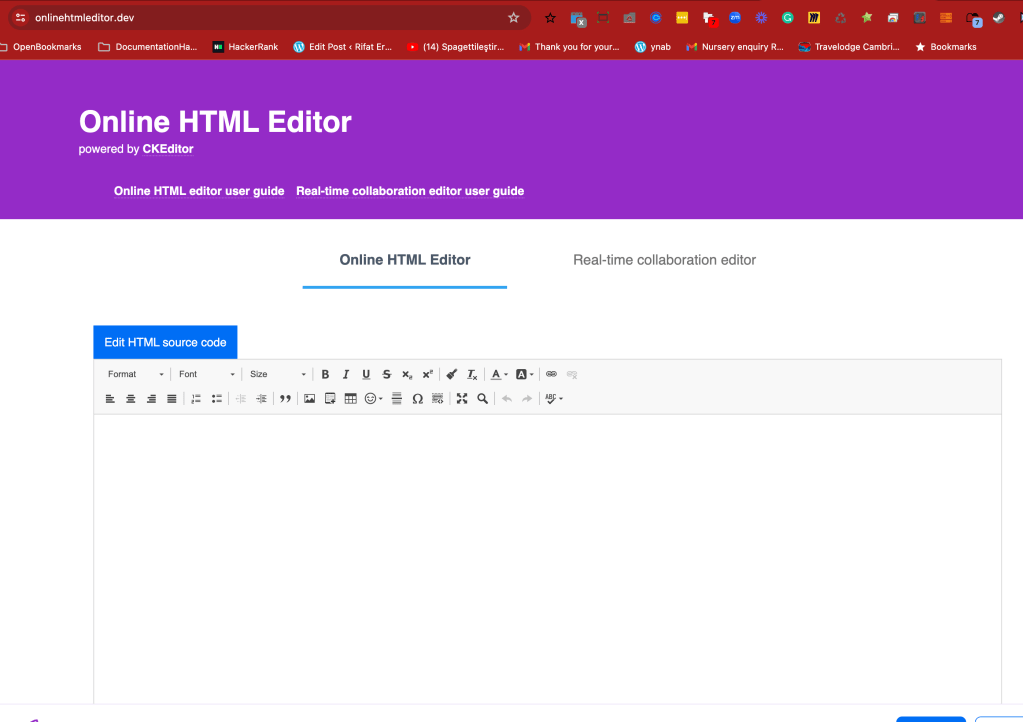
Task: Click the embed media icon
Action: (x=330, y=399)
